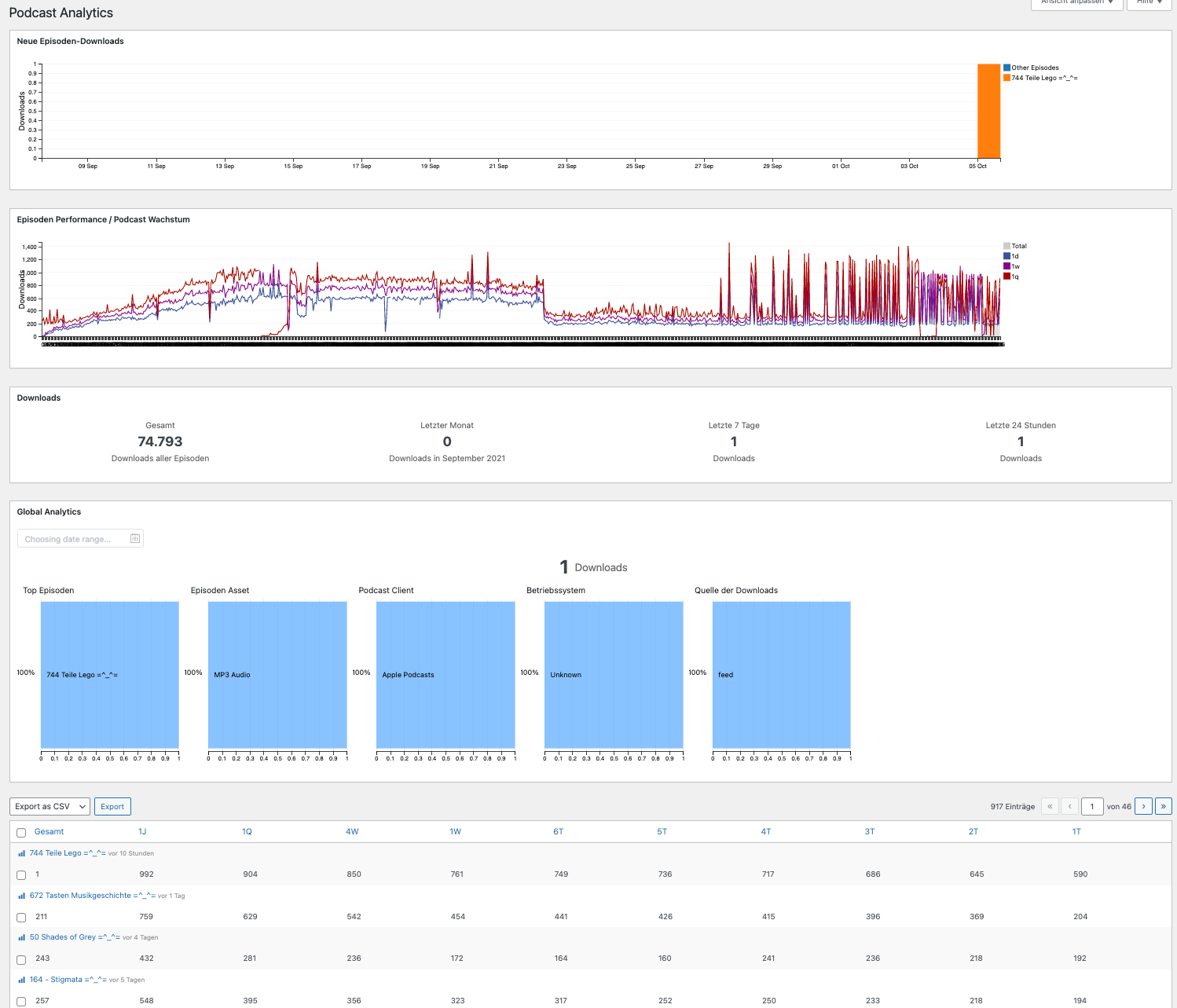The width and height of the screenshot is (1177, 1008).
Task: Sort the table by the 4W column
Action: (x=352, y=831)
